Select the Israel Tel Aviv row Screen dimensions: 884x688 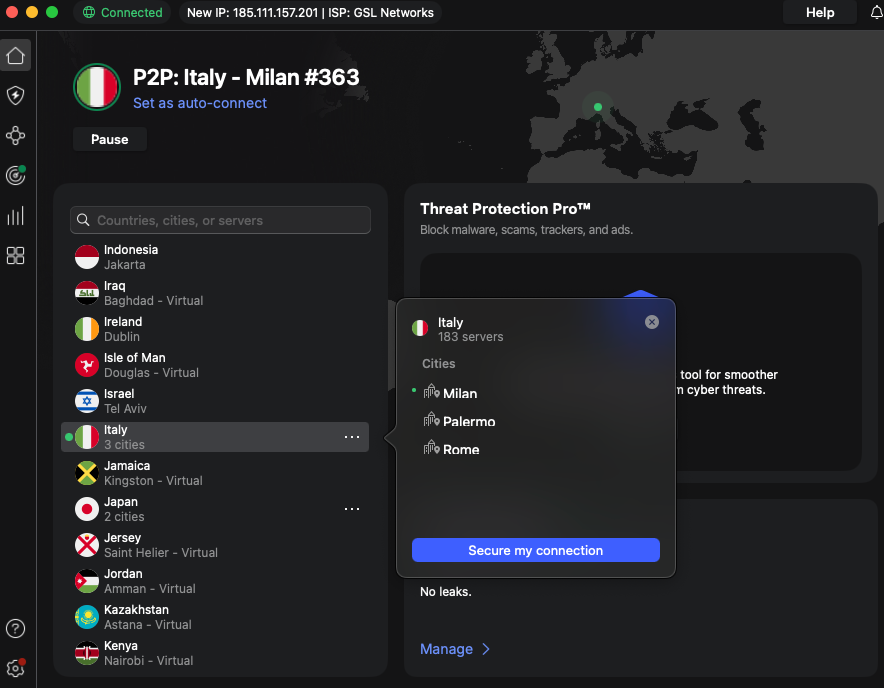[x=215, y=401]
